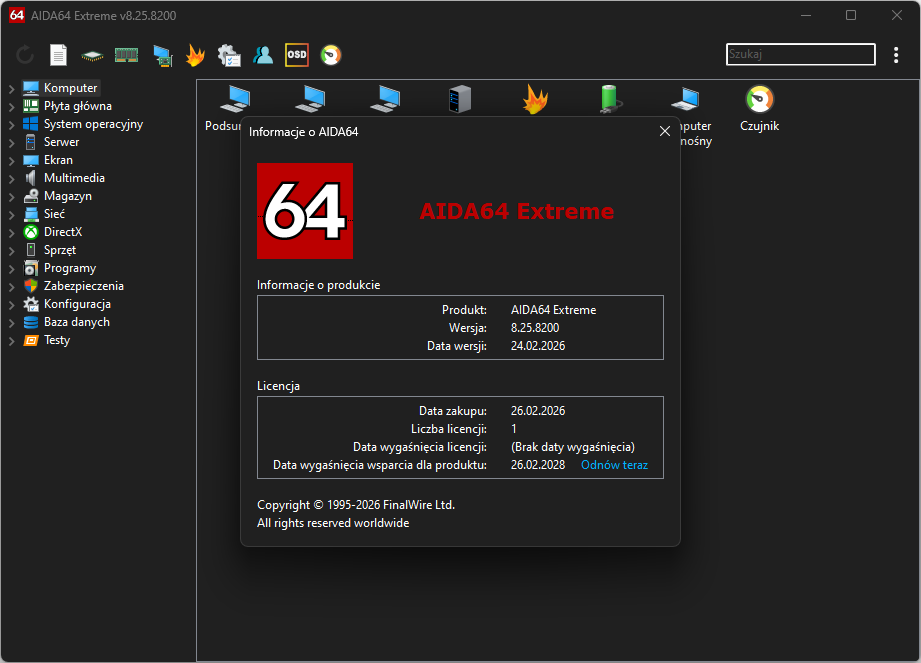Expand the Serwer tree node
921x663 pixels.
(12, 143)
